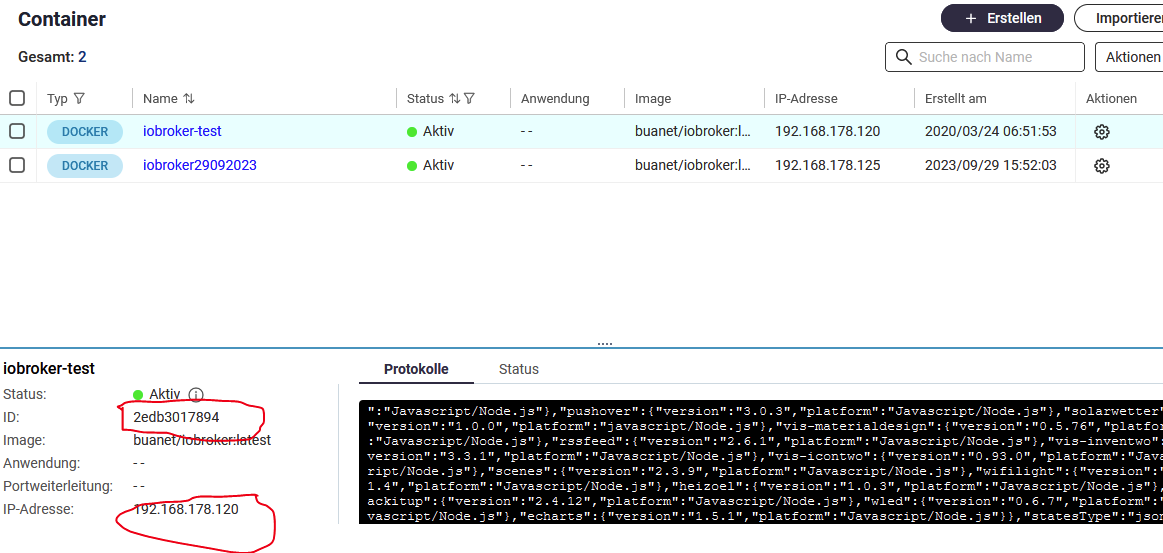Sort by Status column arrows
The image size is (1163, 553).
(455, 99)
